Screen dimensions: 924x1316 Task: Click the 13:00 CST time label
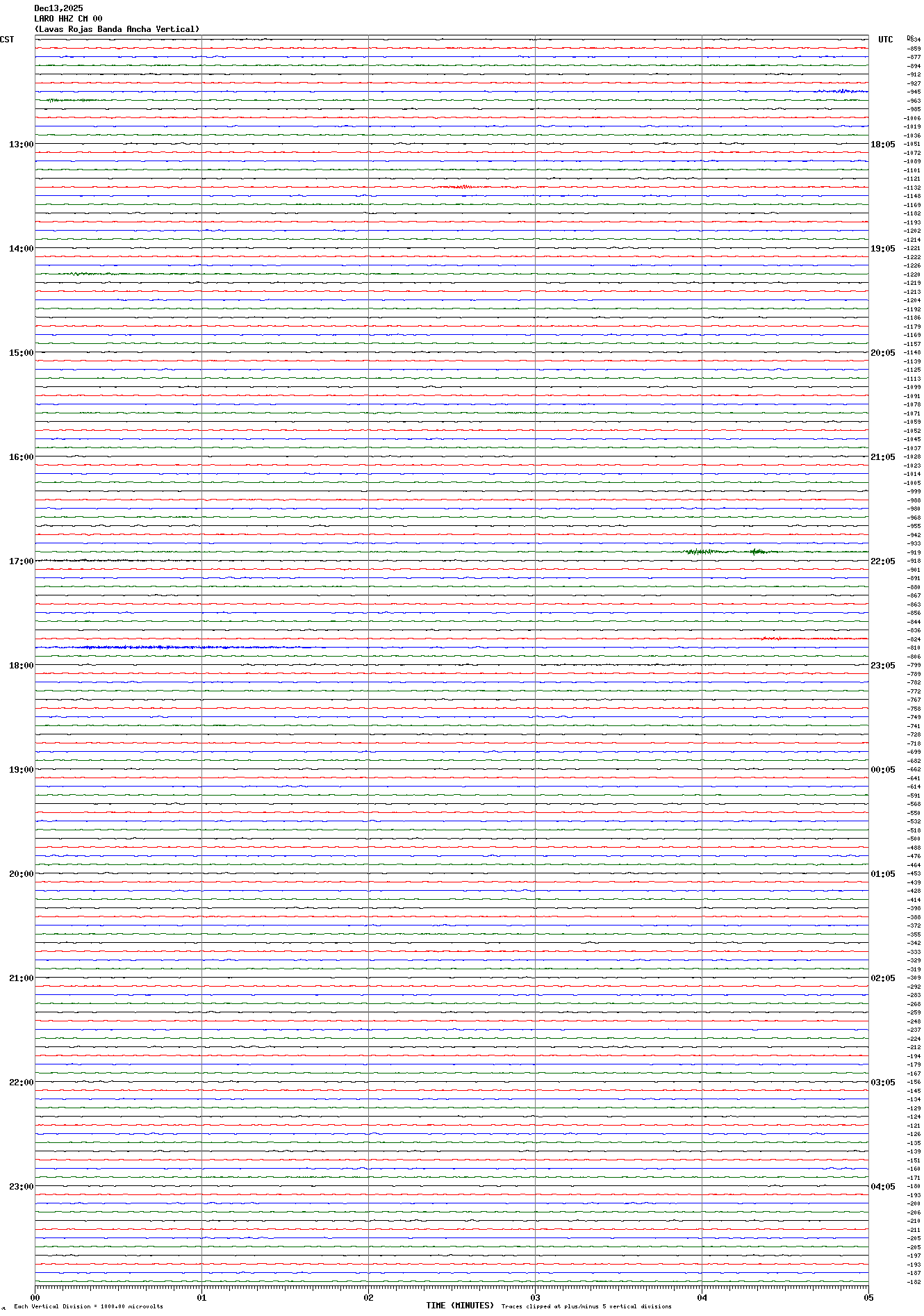pos(21,145)
